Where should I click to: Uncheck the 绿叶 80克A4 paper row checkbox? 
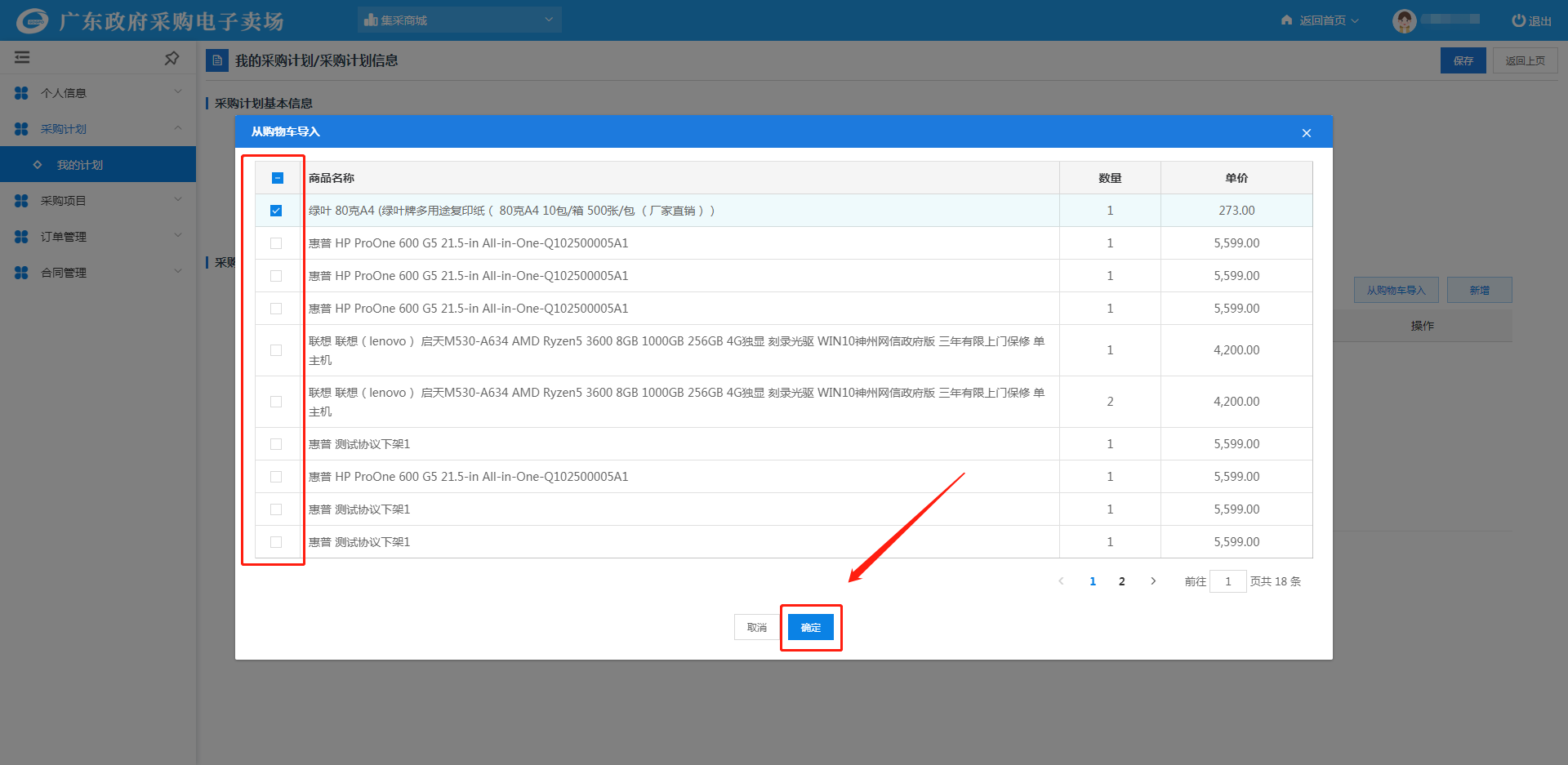pyautogui.click(x=276, y=211)
